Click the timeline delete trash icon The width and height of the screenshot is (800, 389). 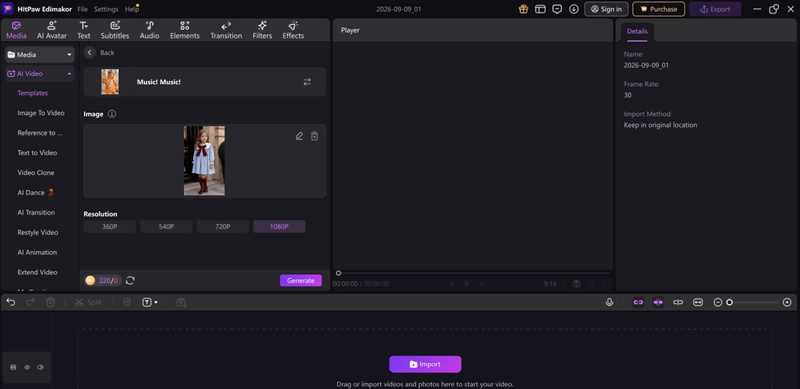click(51, 302)
